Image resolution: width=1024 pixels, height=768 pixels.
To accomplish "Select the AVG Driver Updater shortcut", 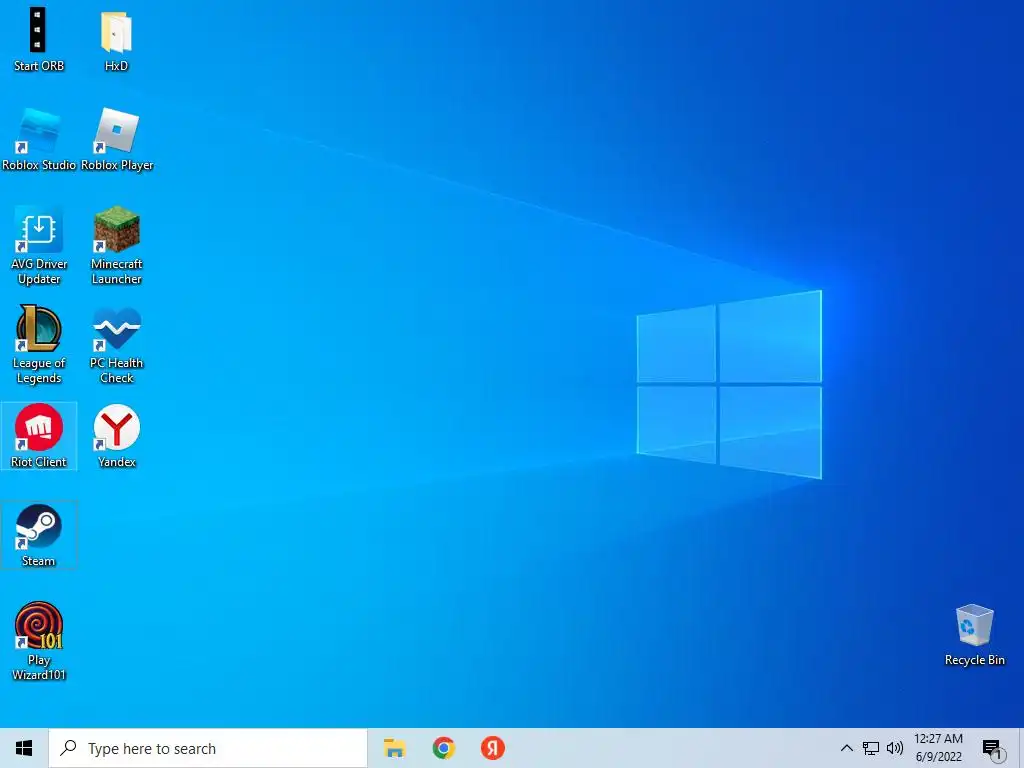I will (39, 246).
